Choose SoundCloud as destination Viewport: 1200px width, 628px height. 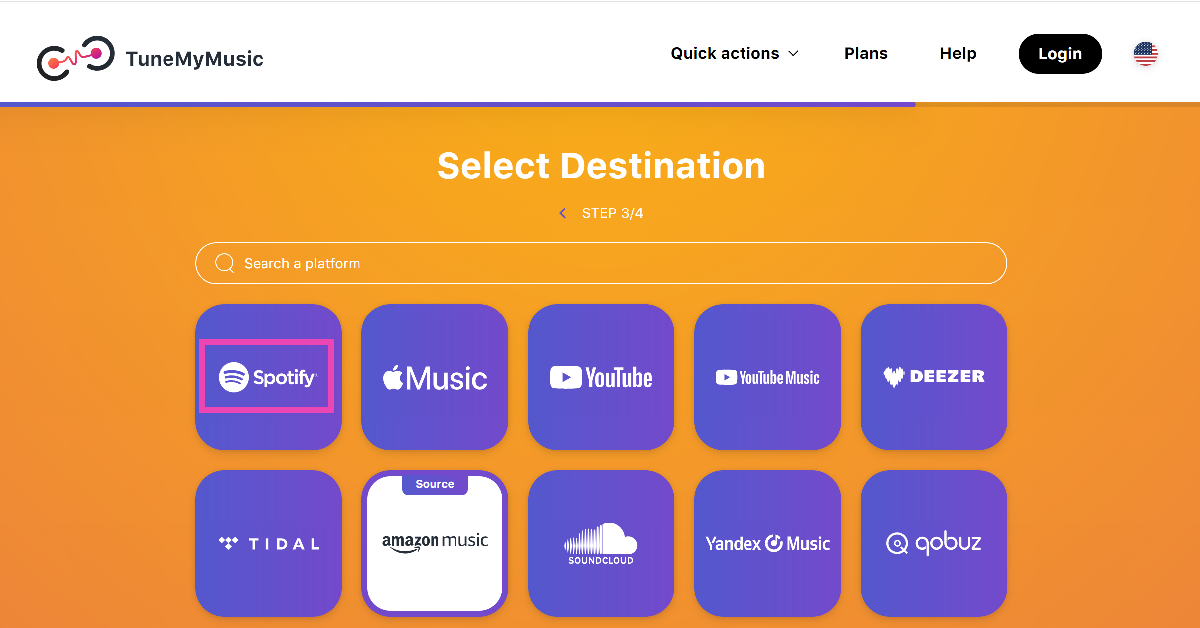coord(601,543)
